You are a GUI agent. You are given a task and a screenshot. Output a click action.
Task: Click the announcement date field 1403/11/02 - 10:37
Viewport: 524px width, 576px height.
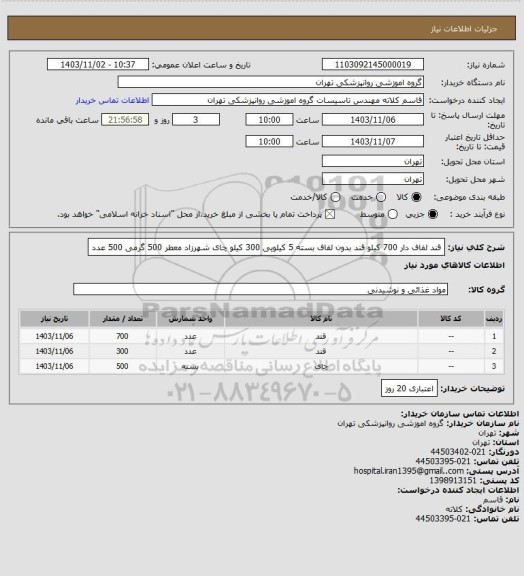coord(98,64)
